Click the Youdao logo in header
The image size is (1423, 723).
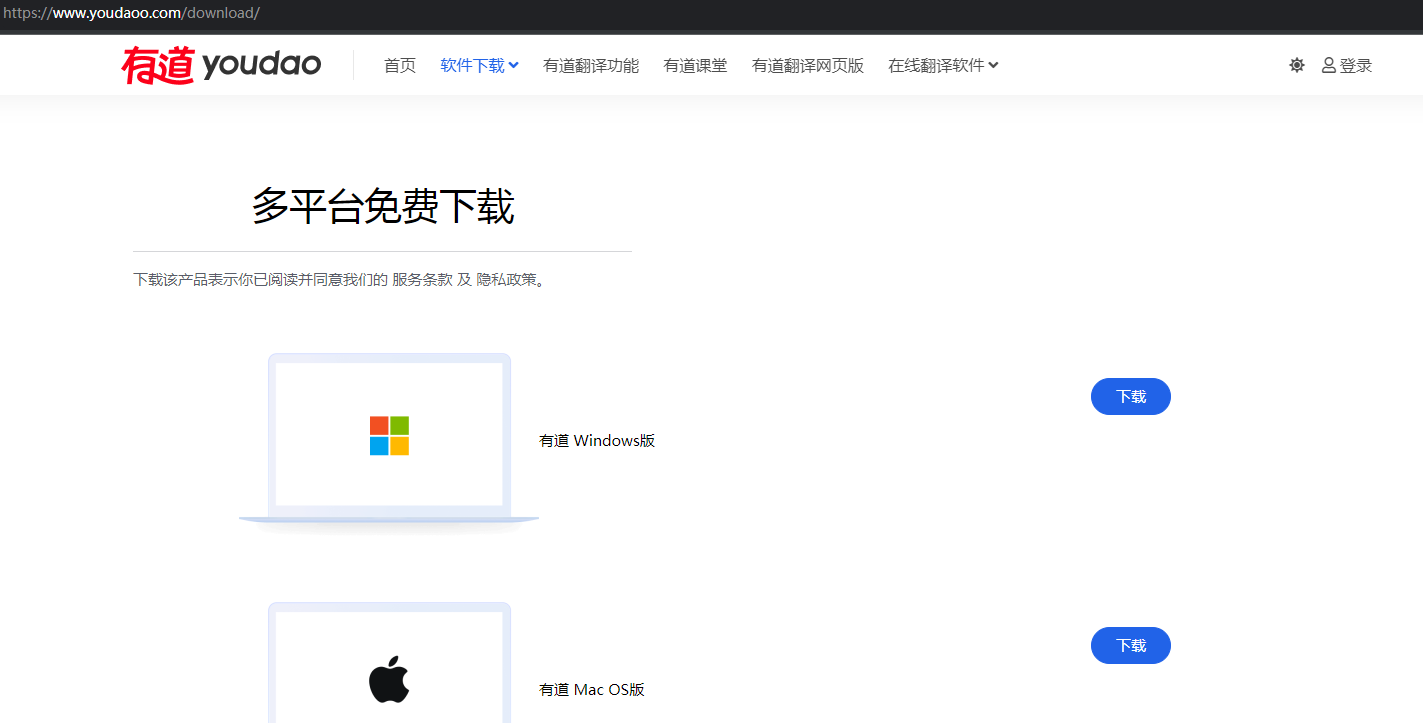click(221, 65)
